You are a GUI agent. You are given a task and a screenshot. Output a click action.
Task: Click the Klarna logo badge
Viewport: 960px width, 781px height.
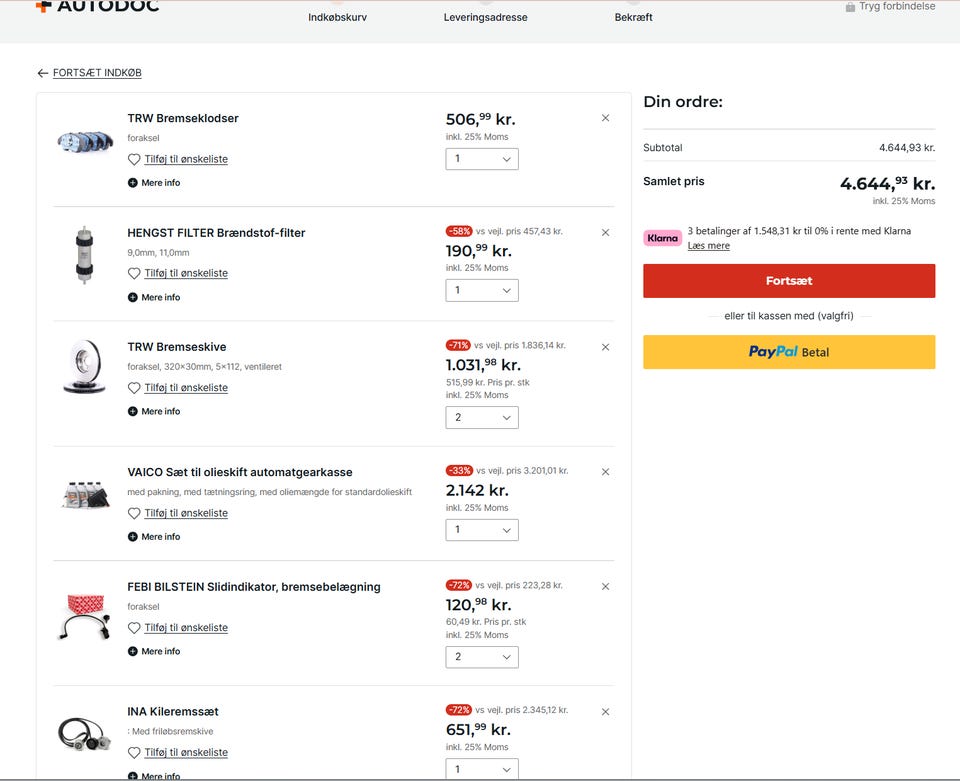point(662,238)
